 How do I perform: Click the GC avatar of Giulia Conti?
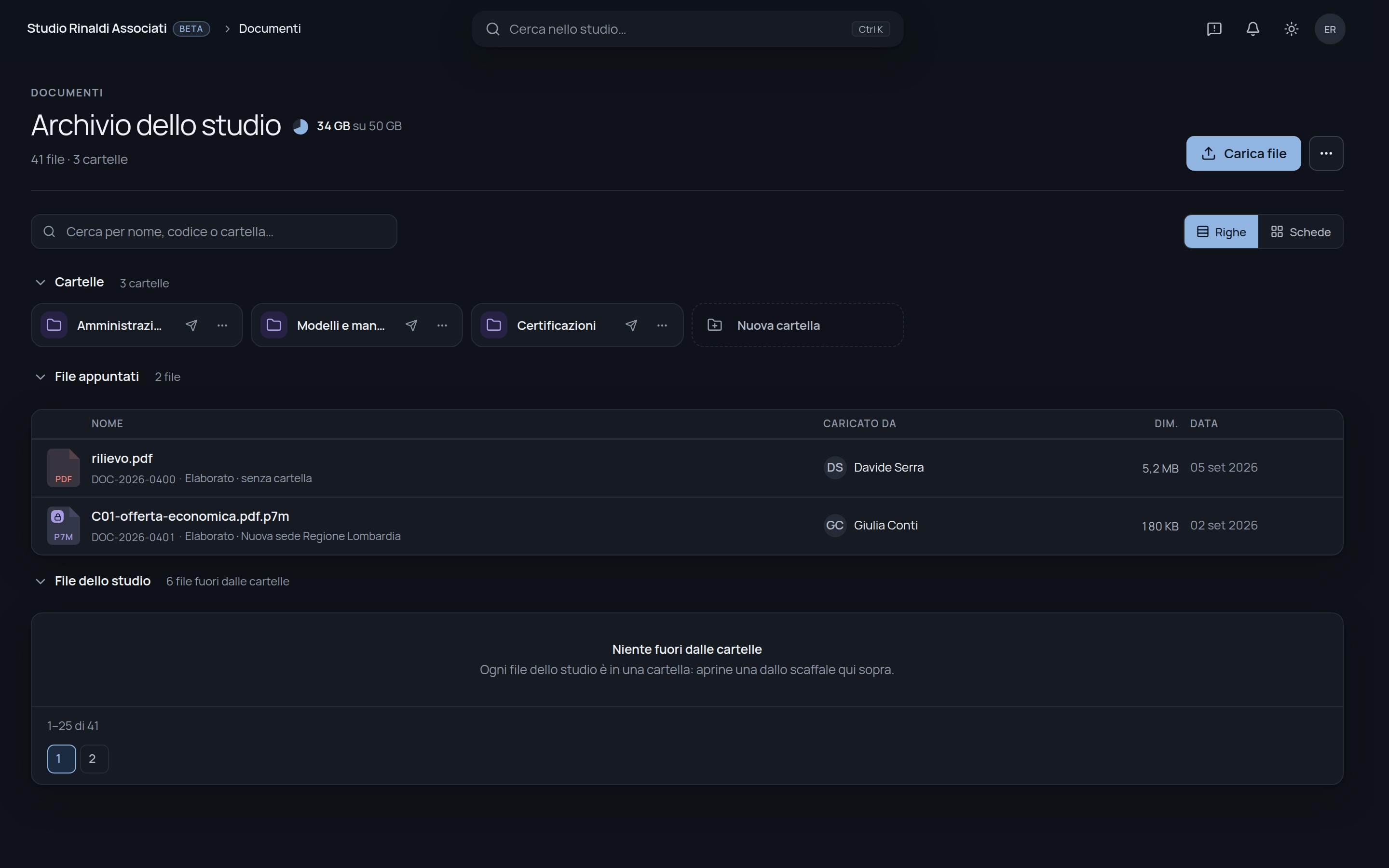point(835,525)
